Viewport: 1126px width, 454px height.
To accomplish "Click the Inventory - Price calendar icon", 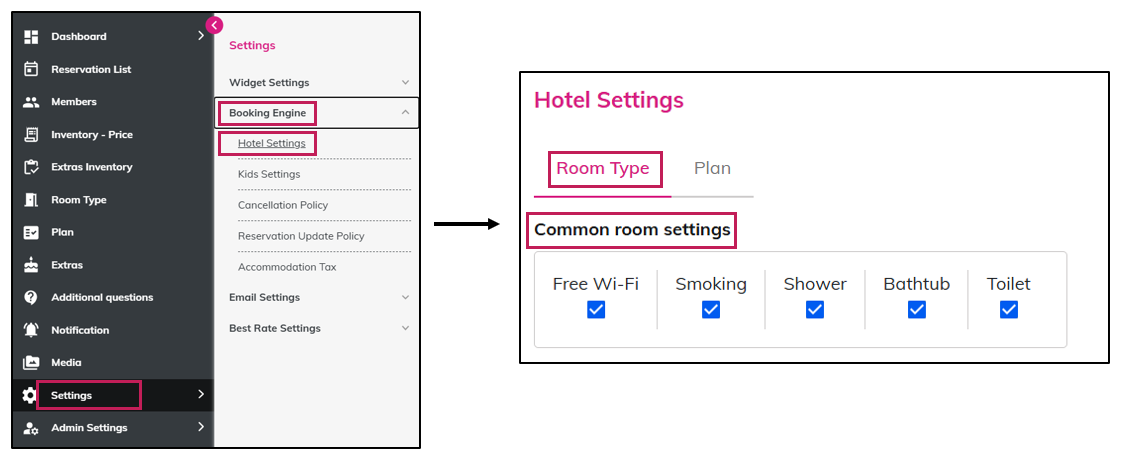I will pyautogui.click(x=31, y=135).
